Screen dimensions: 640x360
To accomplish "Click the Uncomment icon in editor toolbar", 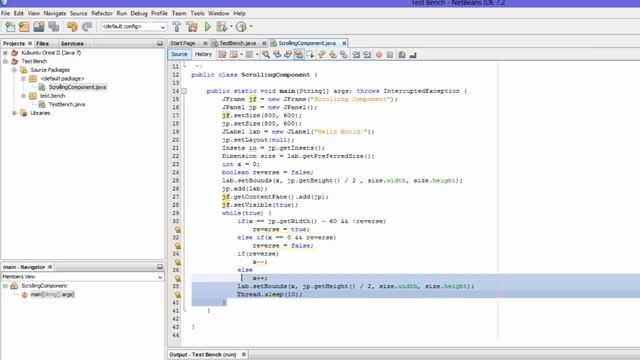I will [413, 55].
